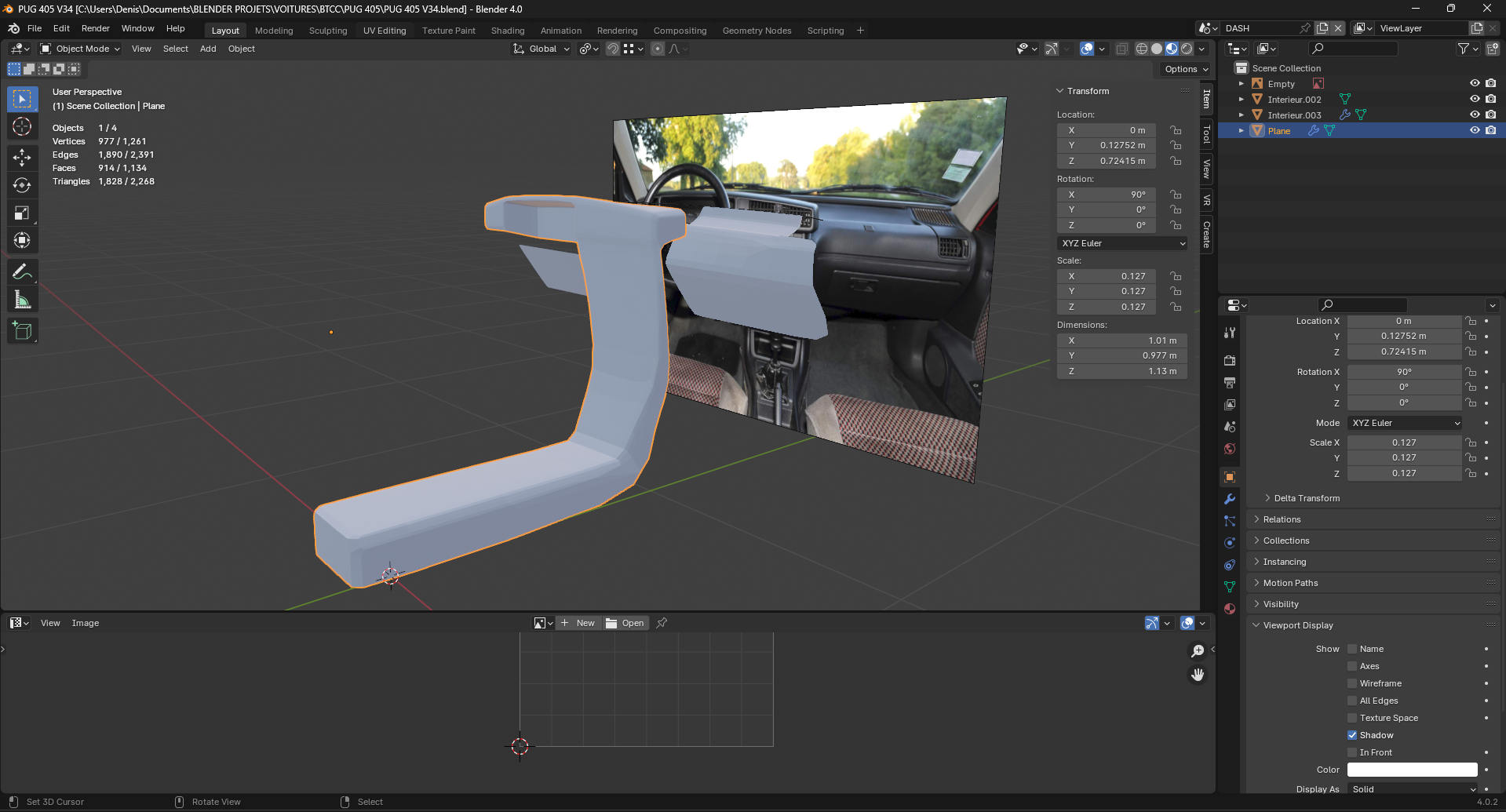Screen dimensions: 1506x812
Task: Open the Physics properties tab
Action: pos(1230,543)
